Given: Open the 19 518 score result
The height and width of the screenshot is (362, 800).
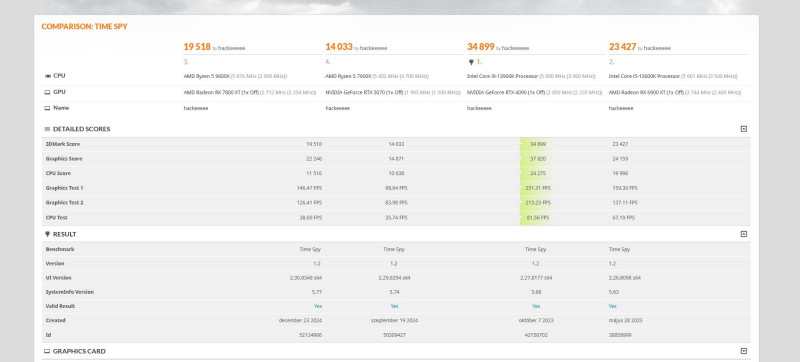Looking at the screenshot, I should pyautogui.click(x=197, y=47).
